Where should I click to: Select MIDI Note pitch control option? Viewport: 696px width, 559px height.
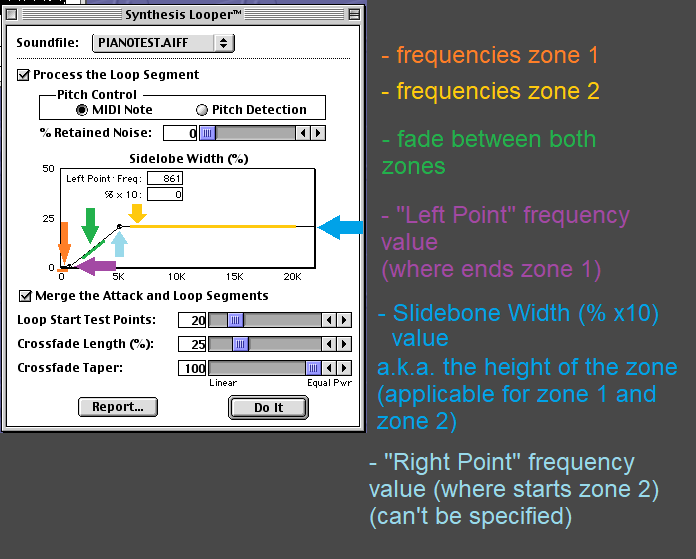click(82, 110)
